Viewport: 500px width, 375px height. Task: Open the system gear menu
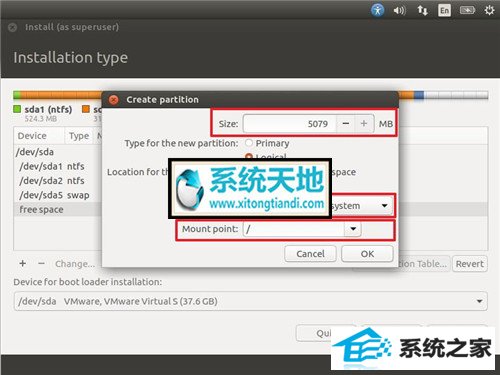tap(489, 10)
